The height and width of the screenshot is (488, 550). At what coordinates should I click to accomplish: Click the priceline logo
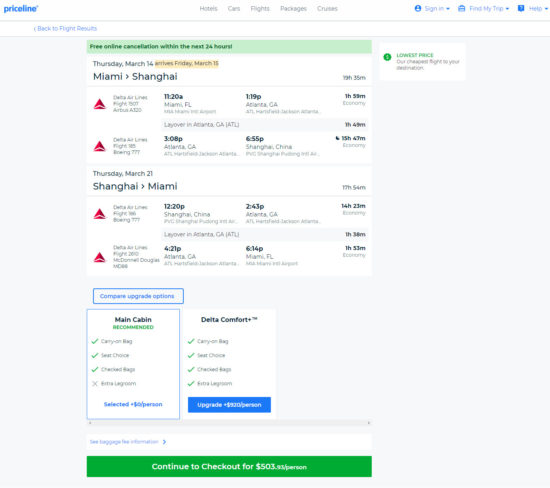point(21,9)
